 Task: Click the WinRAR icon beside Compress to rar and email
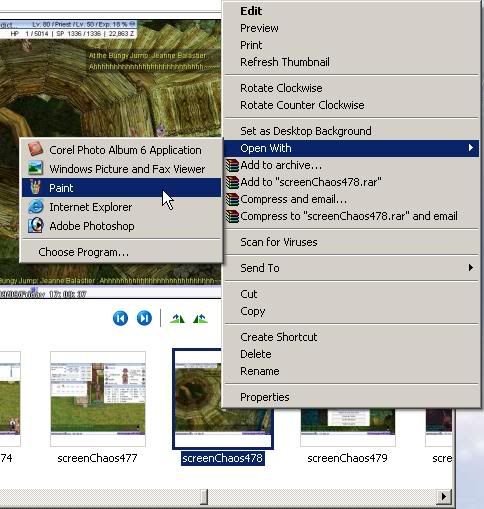point(232,216)
